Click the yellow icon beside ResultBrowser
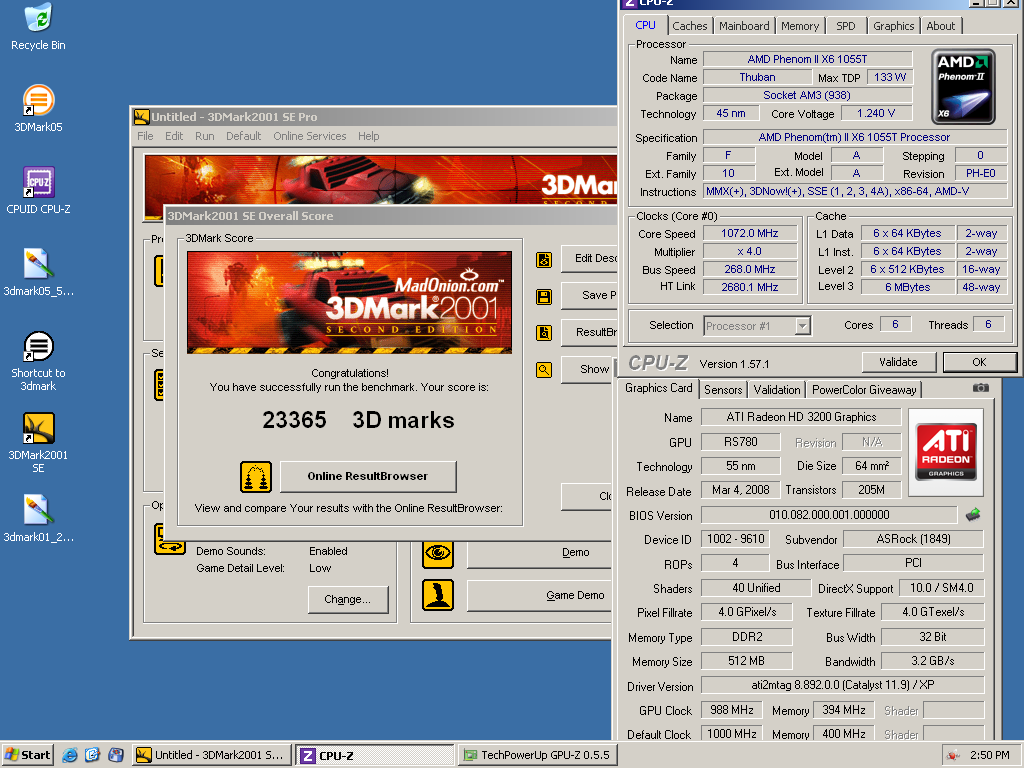The height and width of the screenshot is (768, 1024). (544, 333)
